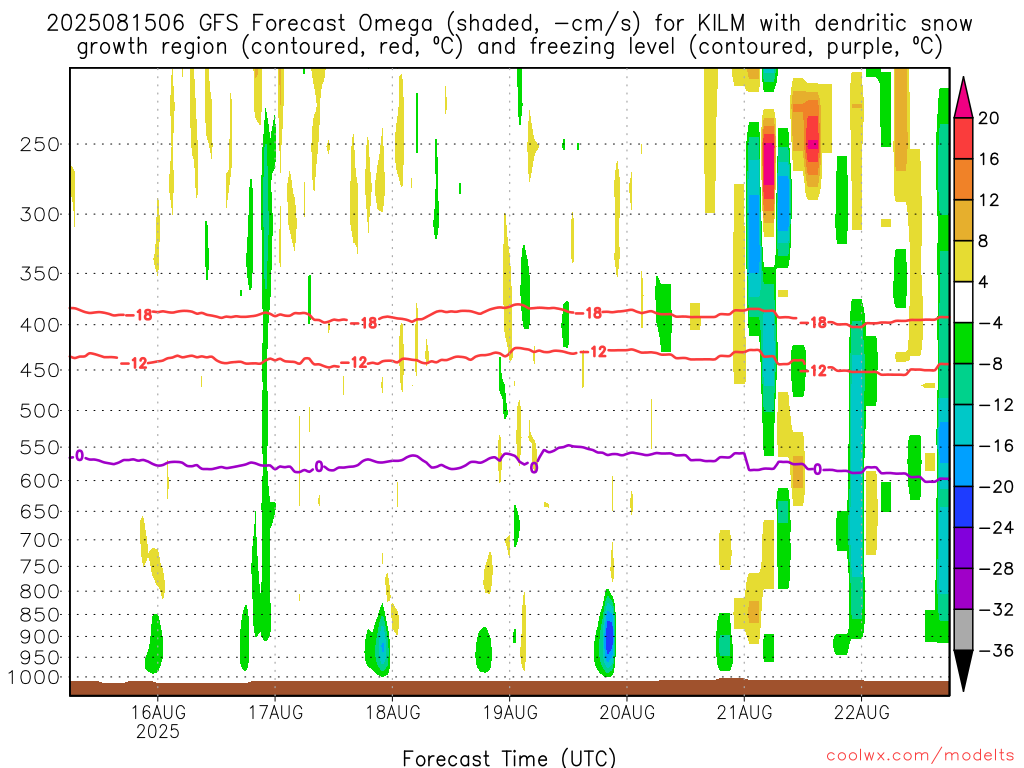
Task: Click the blue low-level omega blob near 20AUG
Action: click(x=609, y=635)
